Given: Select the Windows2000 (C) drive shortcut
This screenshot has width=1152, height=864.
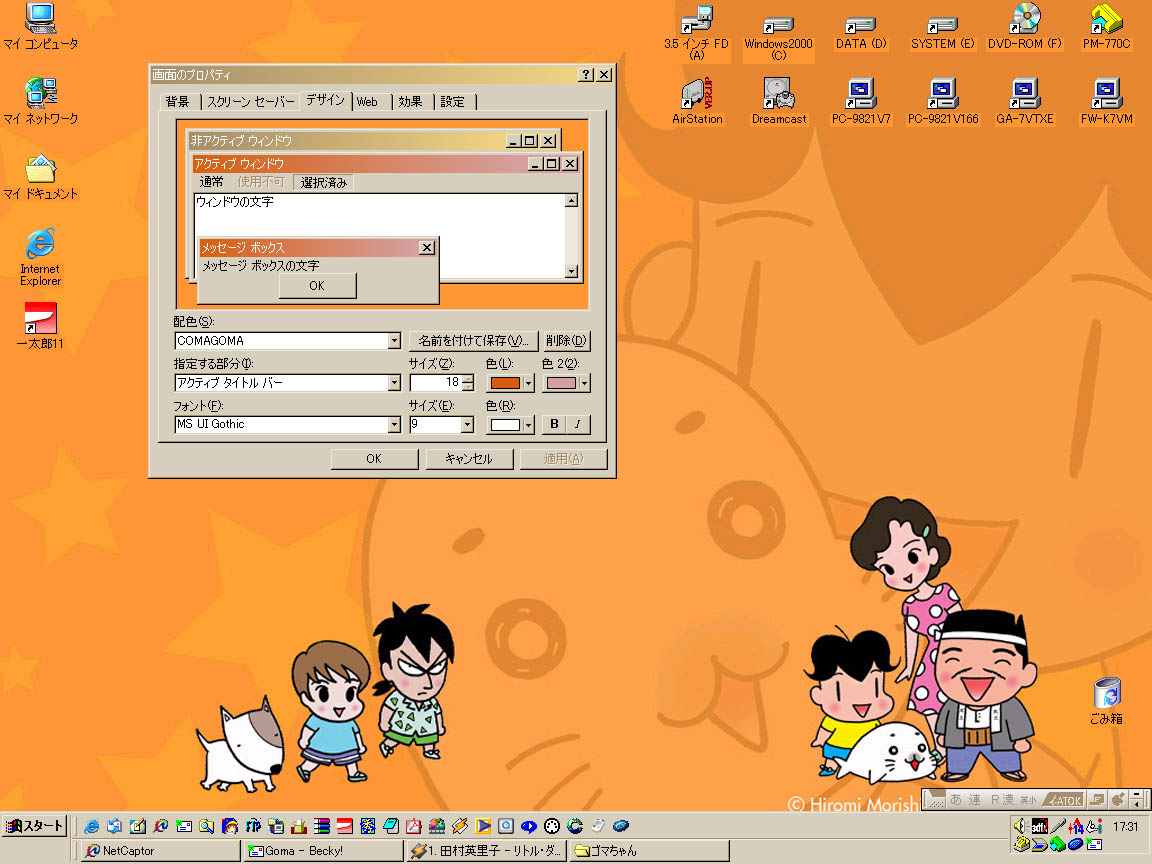Looking at the screenshot, I should 779,37.
